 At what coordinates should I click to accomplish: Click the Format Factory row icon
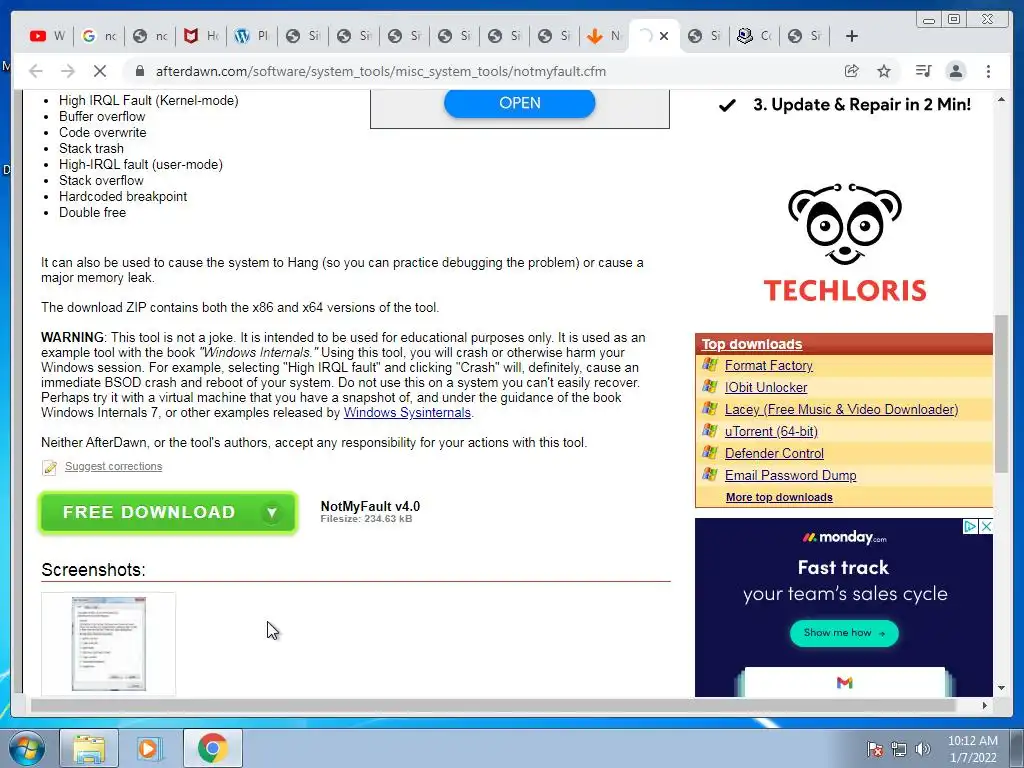pos(709,365)
